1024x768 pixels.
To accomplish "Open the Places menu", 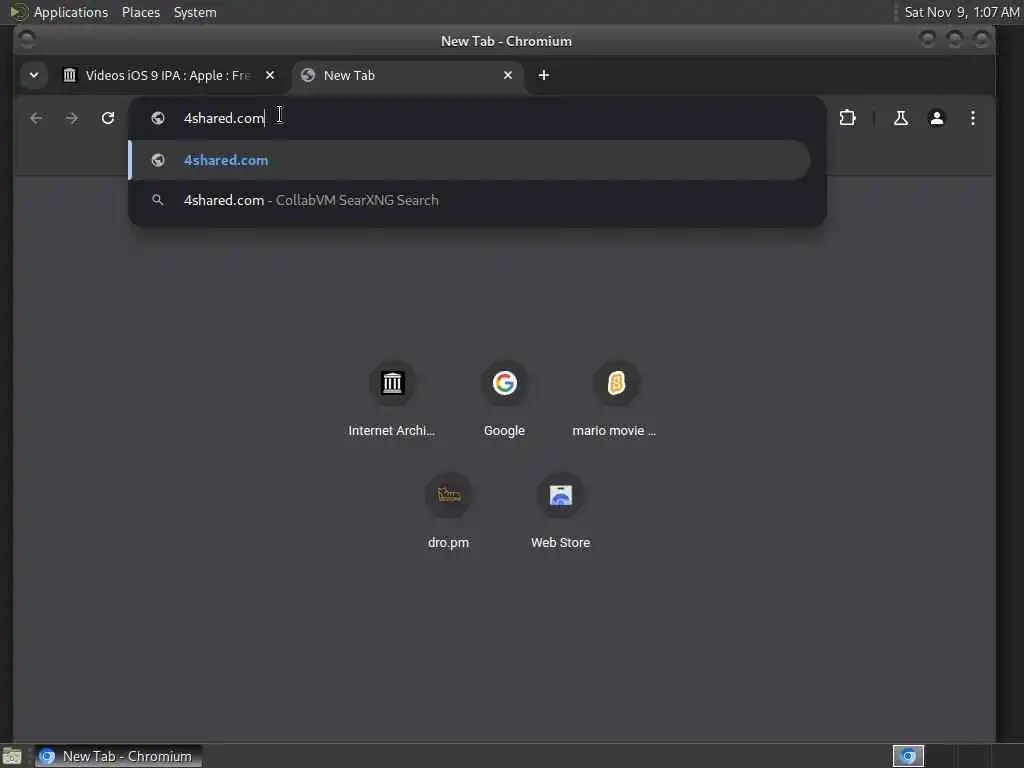I will [141, 12].
